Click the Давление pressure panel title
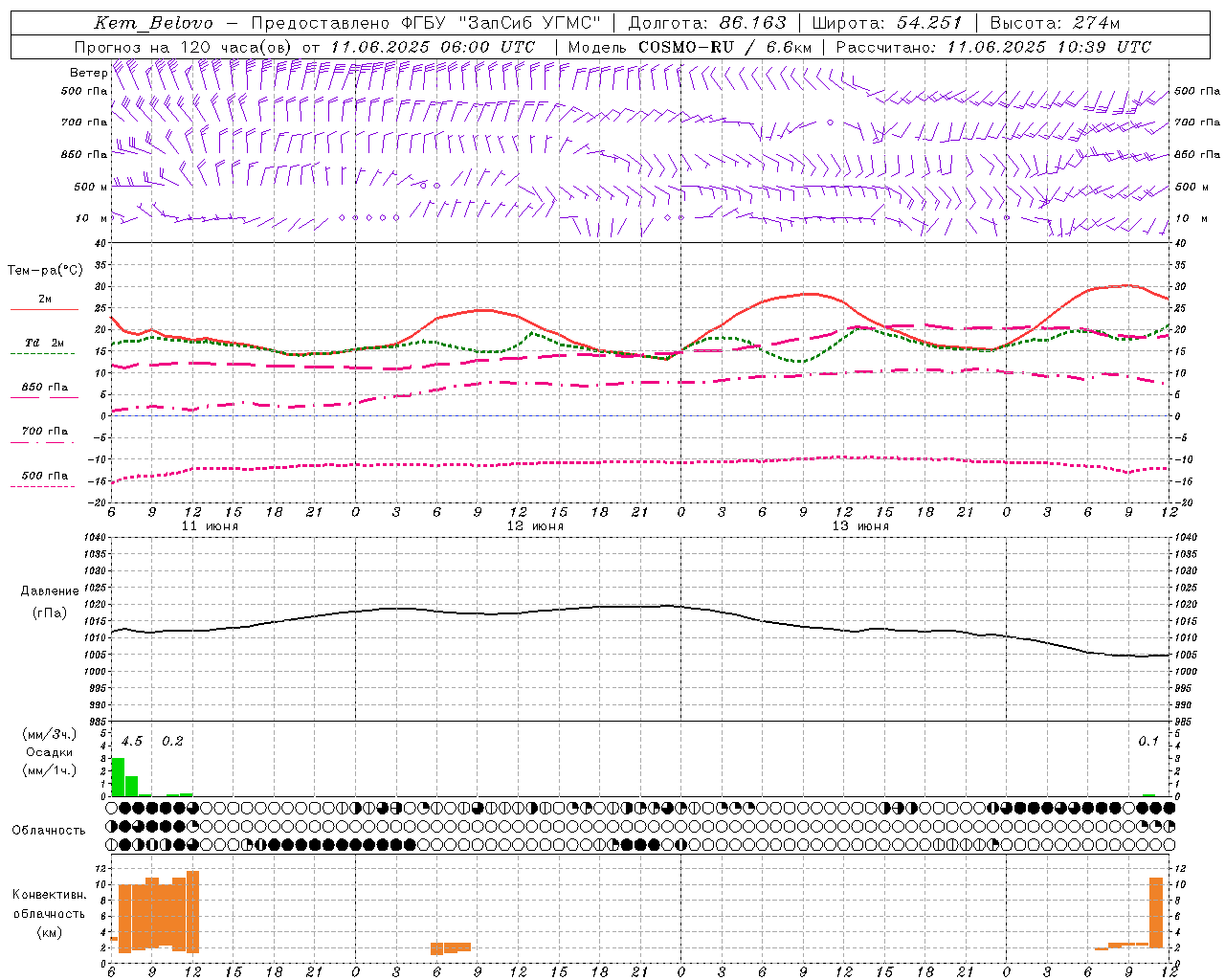 pos(50,591)
